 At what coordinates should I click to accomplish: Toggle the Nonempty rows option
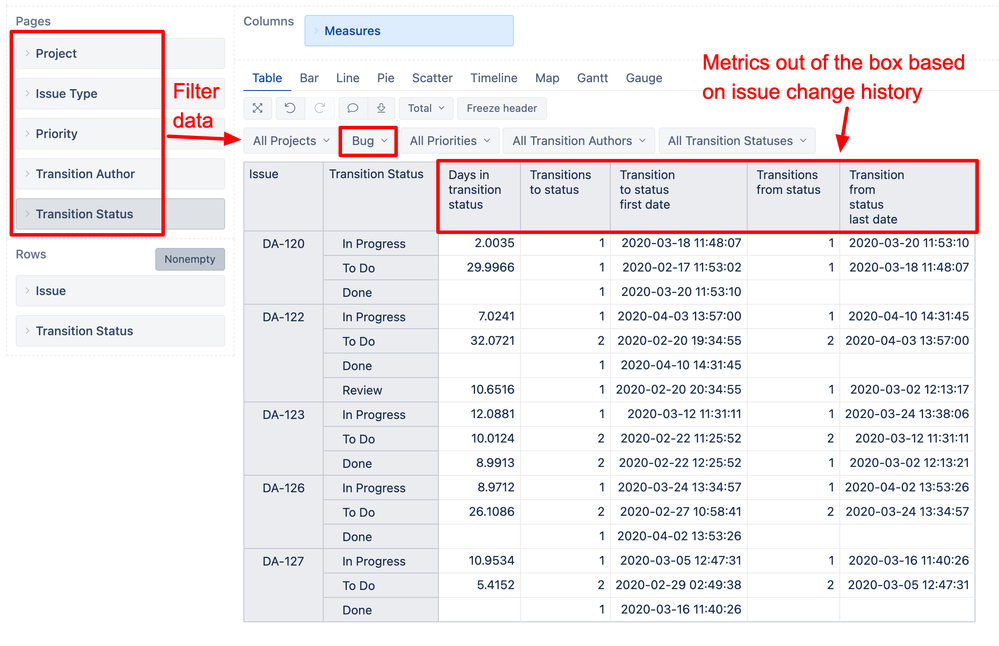[x=190, y=259]
